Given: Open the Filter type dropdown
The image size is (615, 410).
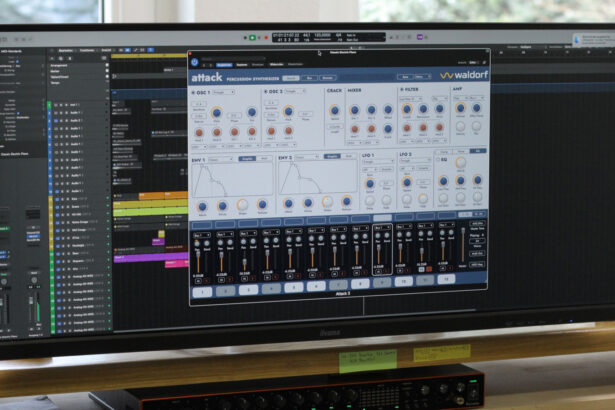Looking at the screenshot, I should pyautogui.click(x=411, y=99).
